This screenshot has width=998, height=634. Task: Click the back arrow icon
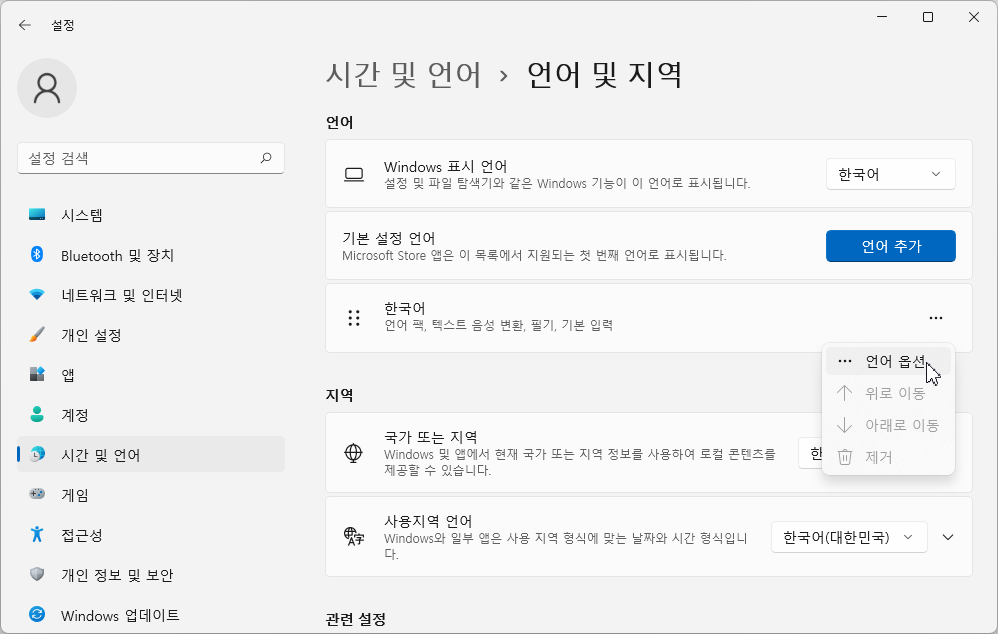coord(25,25)
